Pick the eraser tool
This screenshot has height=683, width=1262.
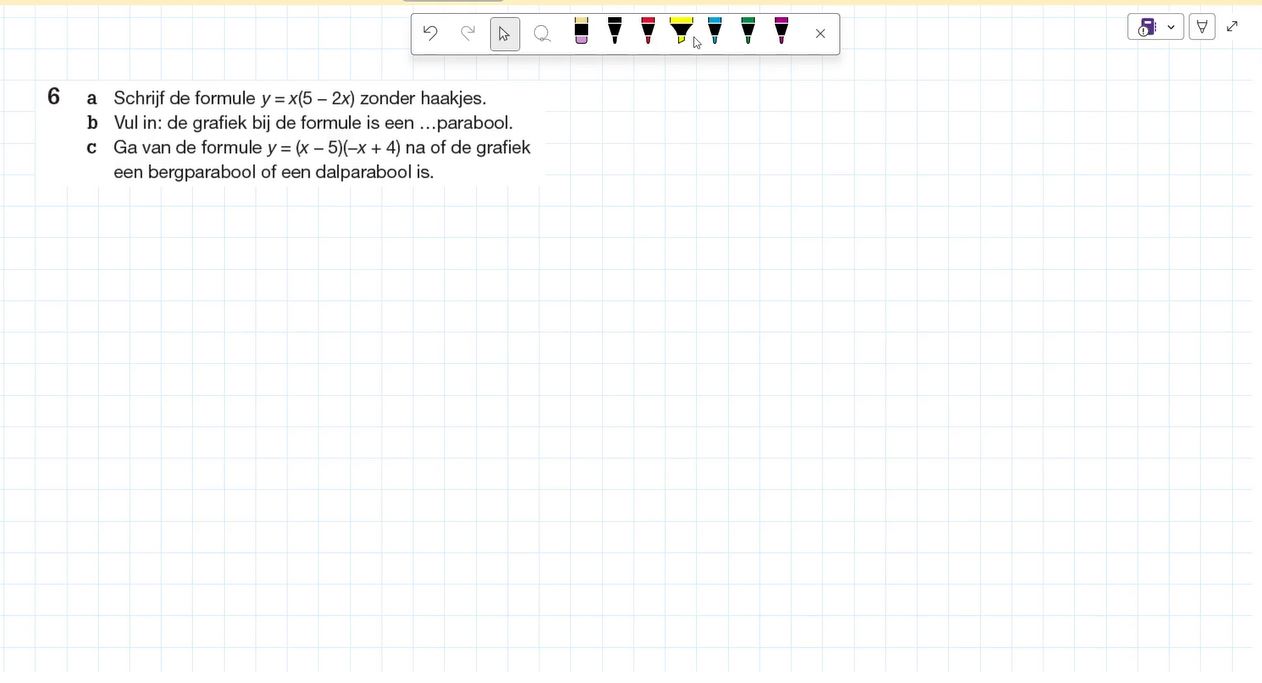(582, 31)
